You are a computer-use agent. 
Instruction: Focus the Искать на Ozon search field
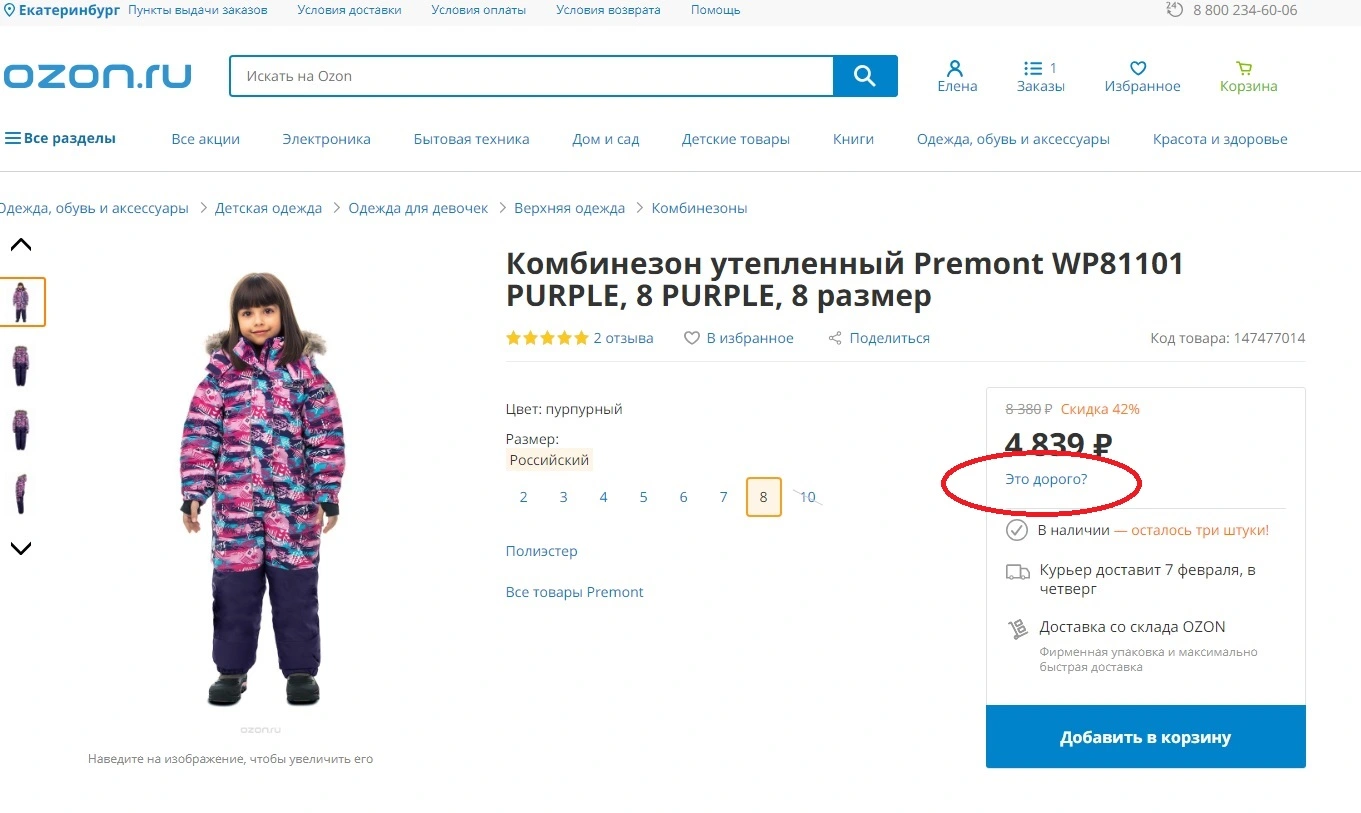pyautogui.click(x=531, y=76)
